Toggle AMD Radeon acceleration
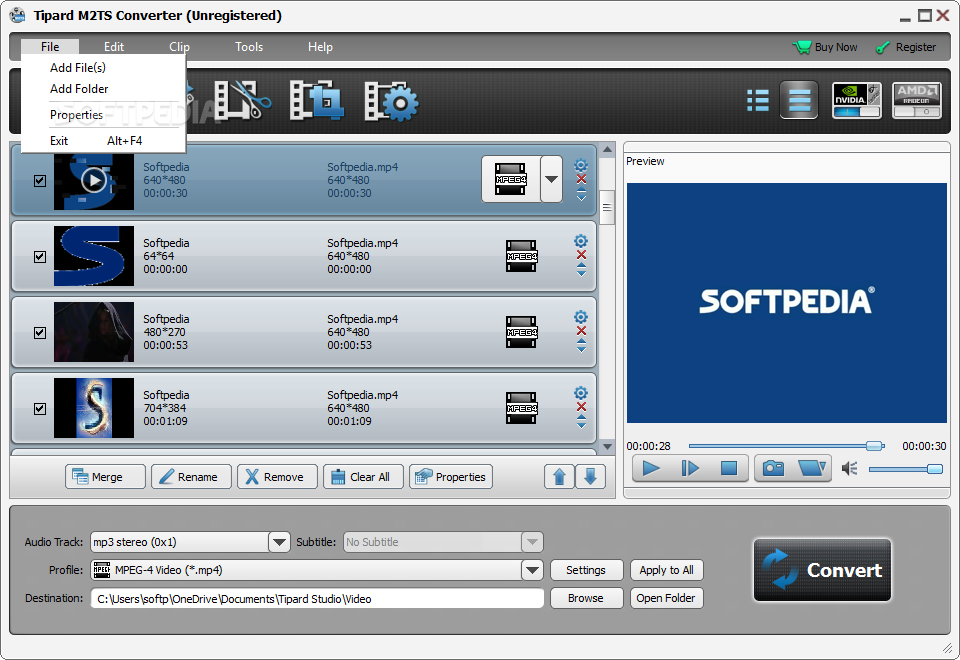Viewport: 960px width, 660px height. pyautogui.click(x=917, y=100)
